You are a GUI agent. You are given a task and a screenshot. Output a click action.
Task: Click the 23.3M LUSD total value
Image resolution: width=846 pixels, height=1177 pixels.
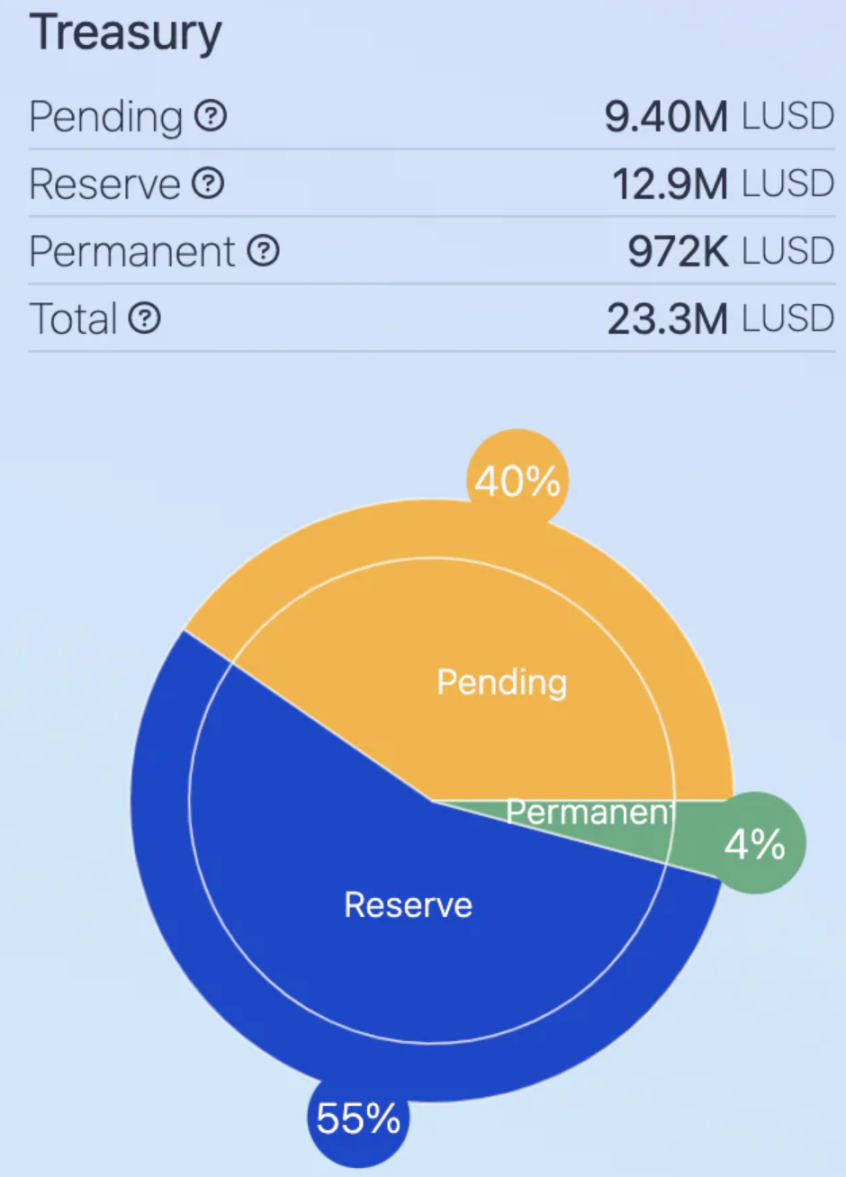(720, 319)
